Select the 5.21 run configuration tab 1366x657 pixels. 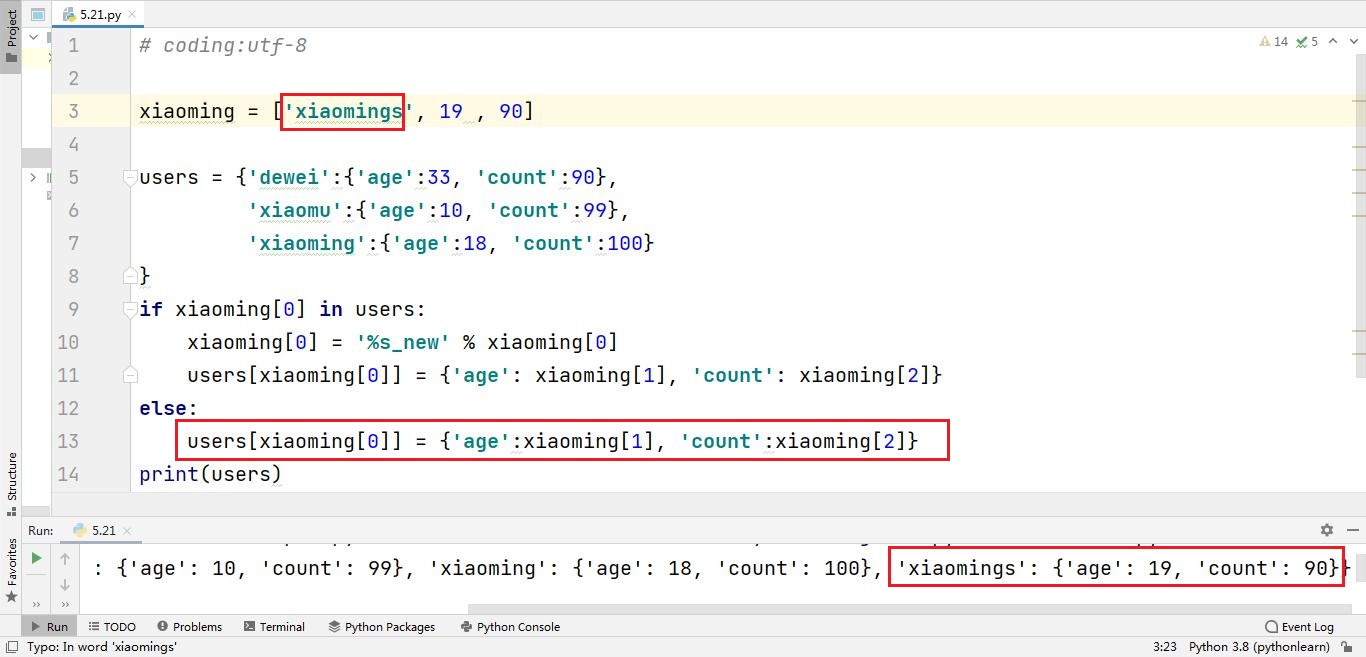click(x=95, y=531)
